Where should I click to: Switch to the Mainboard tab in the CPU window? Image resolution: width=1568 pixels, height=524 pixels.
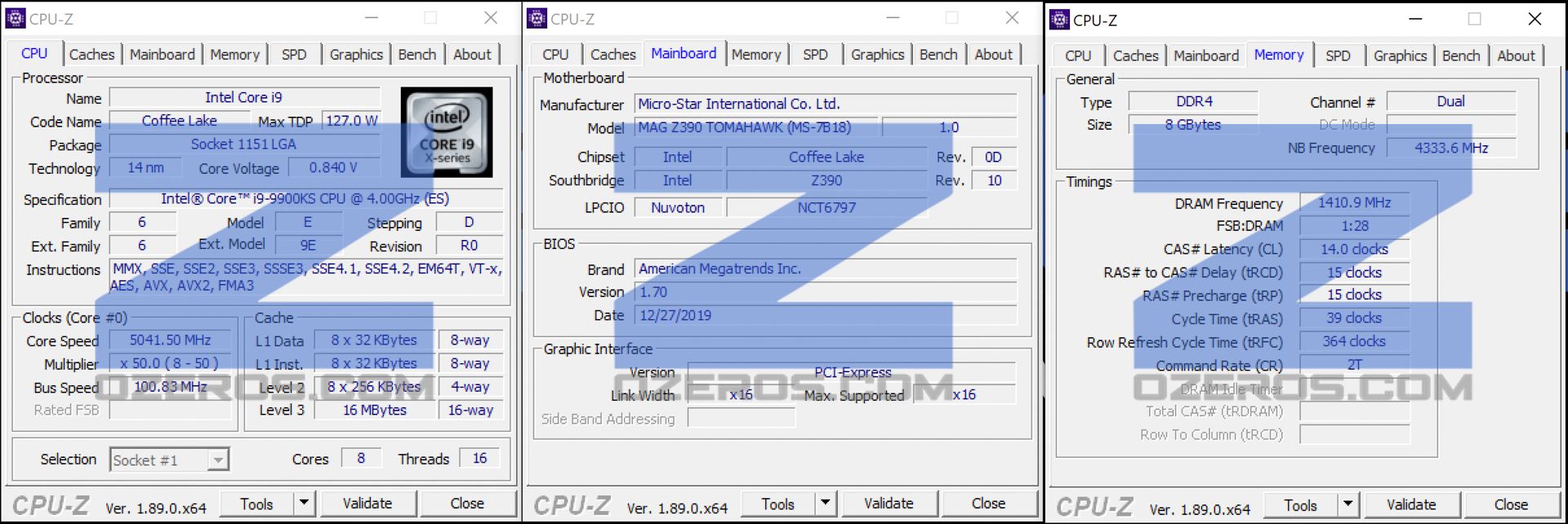pyautogui.click(x=162, y=55)
